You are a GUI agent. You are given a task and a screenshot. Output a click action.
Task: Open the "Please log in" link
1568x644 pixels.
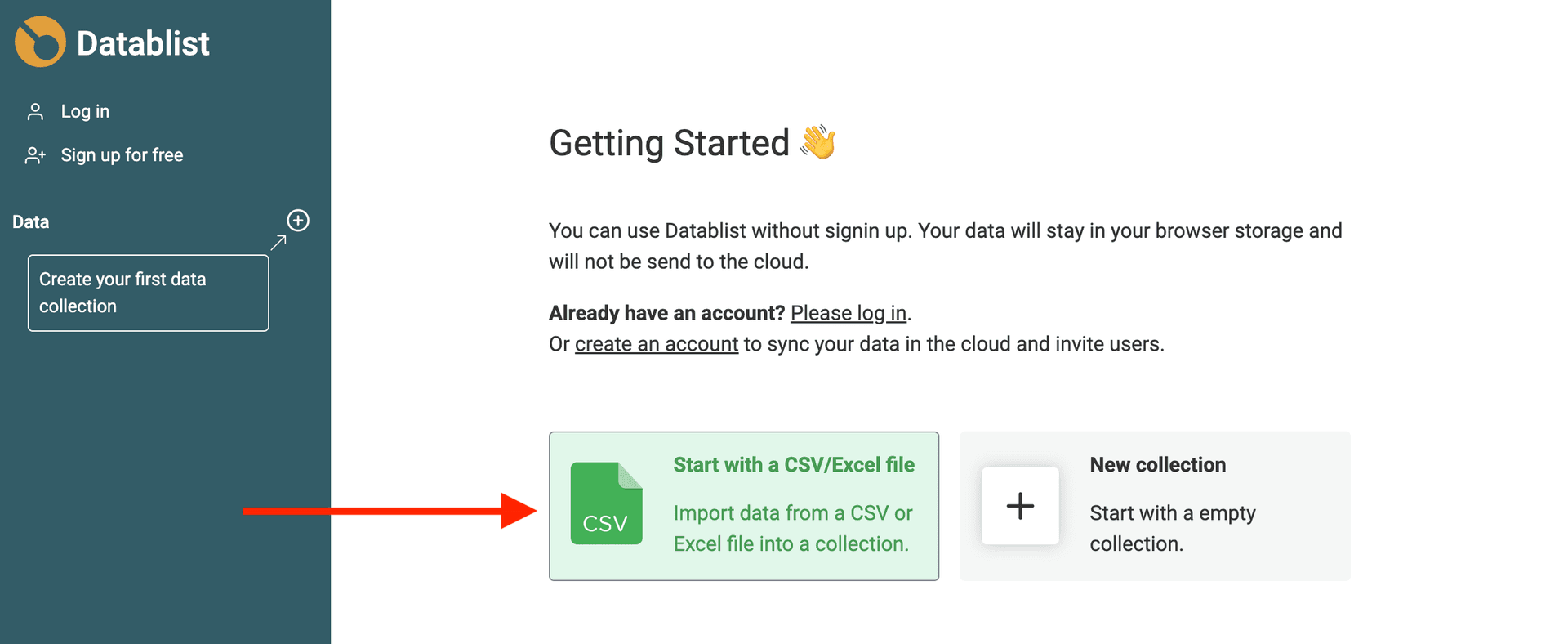848,313
